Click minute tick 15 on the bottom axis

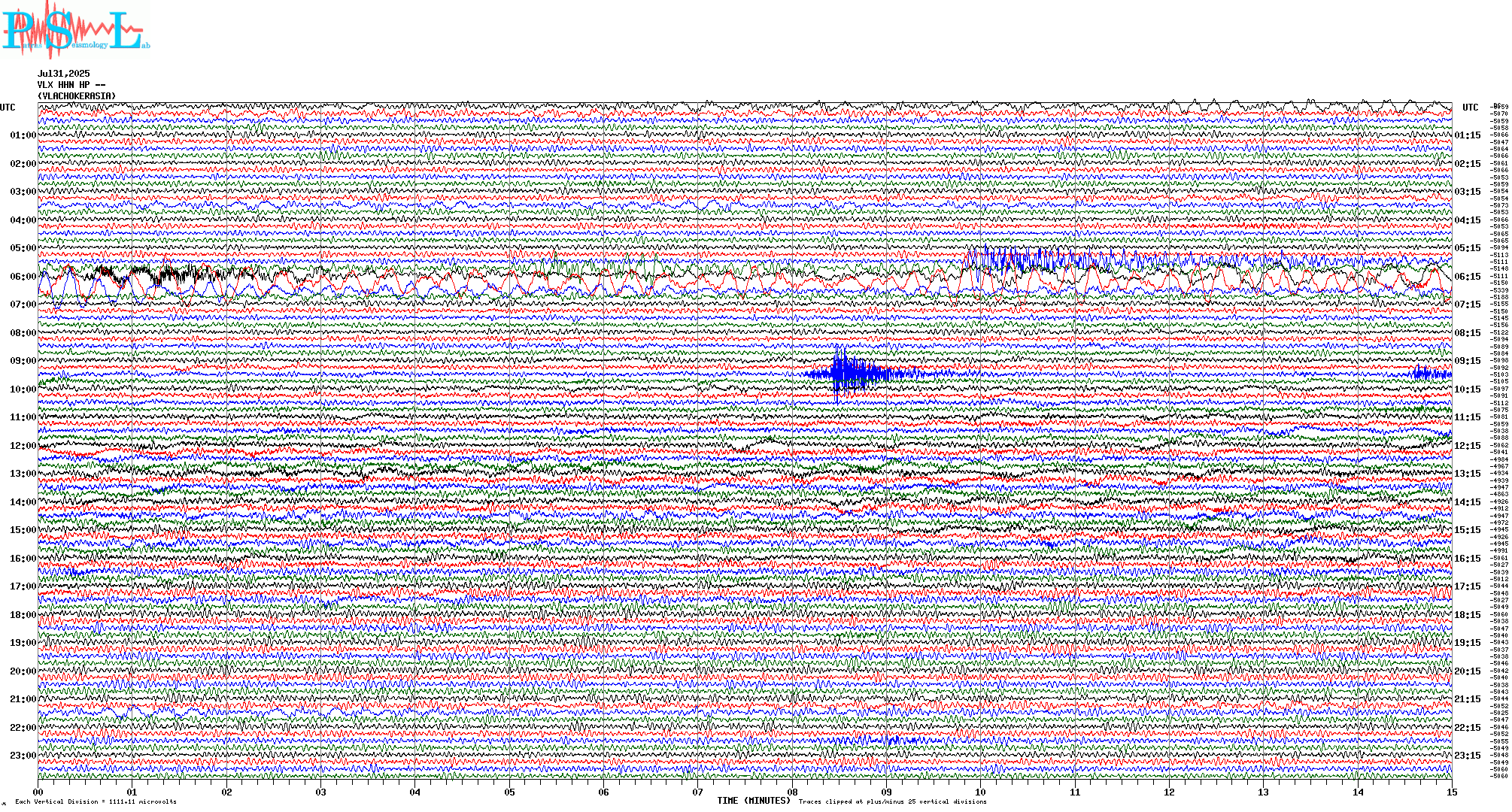tap(1452, 792)
